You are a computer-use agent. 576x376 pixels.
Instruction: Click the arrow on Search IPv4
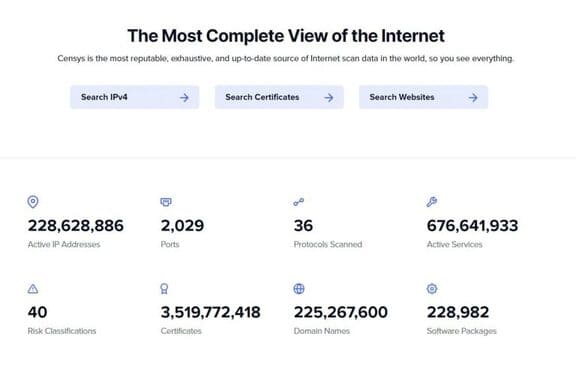pyautogui.click(x=184, y=97)
